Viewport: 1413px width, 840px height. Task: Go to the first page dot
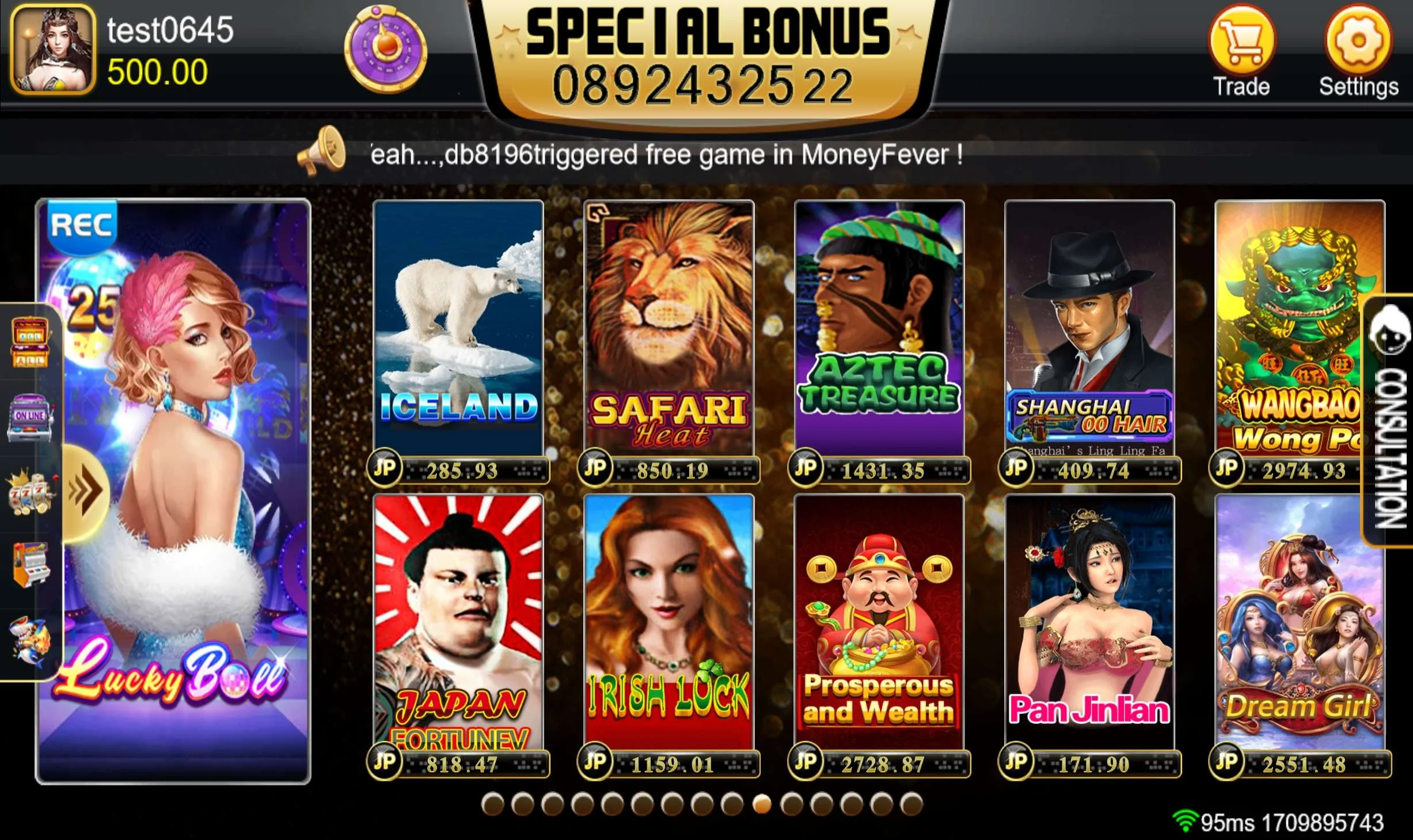tap(492, 804)
